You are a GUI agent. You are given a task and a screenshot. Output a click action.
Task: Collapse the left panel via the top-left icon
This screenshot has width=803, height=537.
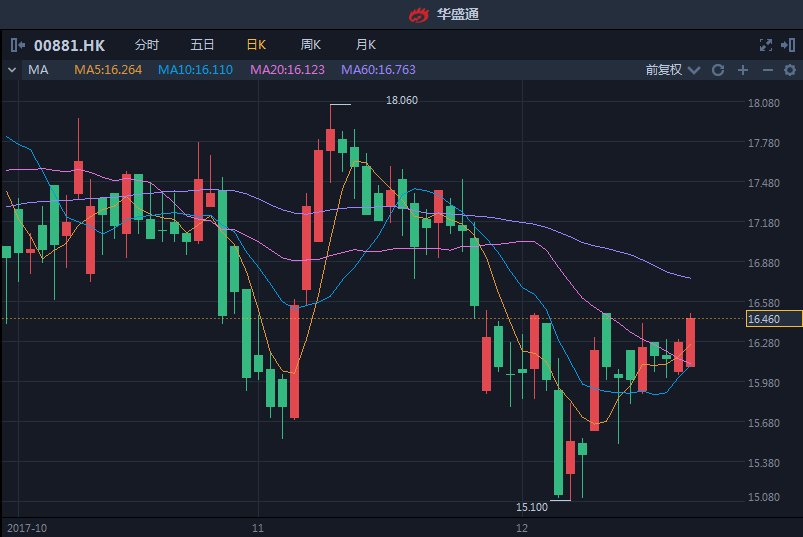[x=17, y=45]
